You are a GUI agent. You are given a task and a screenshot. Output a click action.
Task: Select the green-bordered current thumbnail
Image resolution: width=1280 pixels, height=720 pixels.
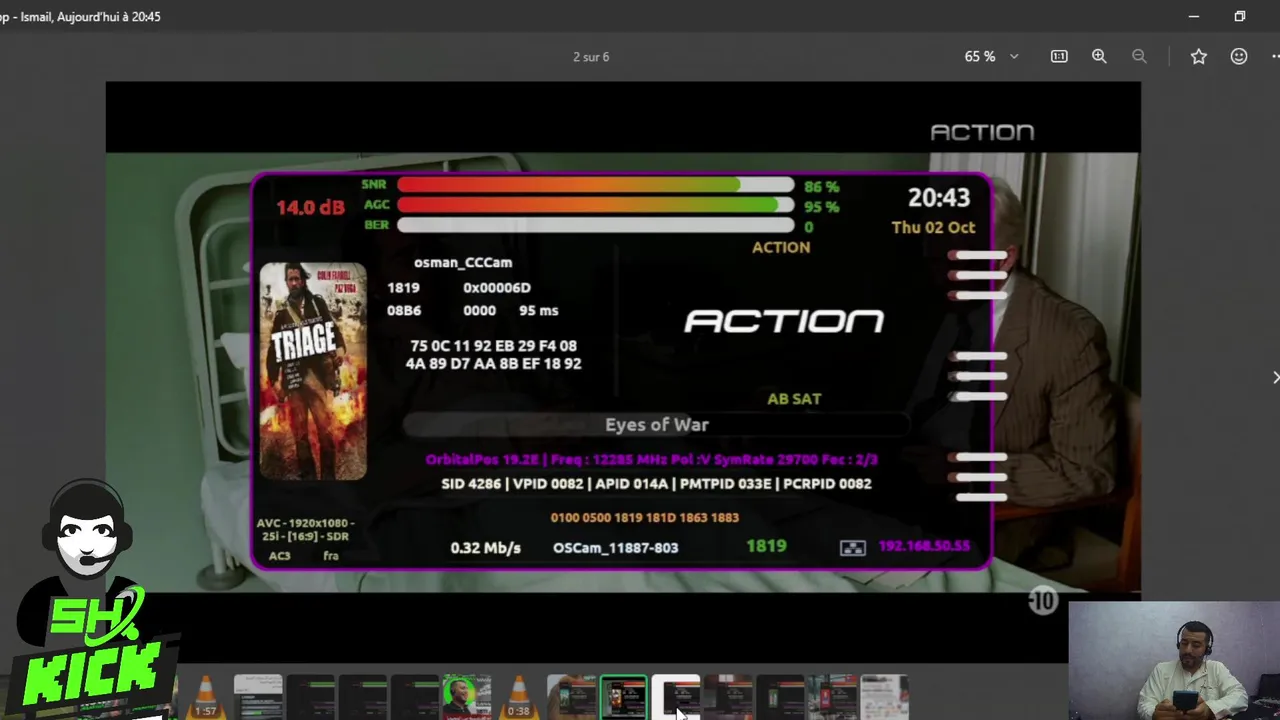coord(623,697)
